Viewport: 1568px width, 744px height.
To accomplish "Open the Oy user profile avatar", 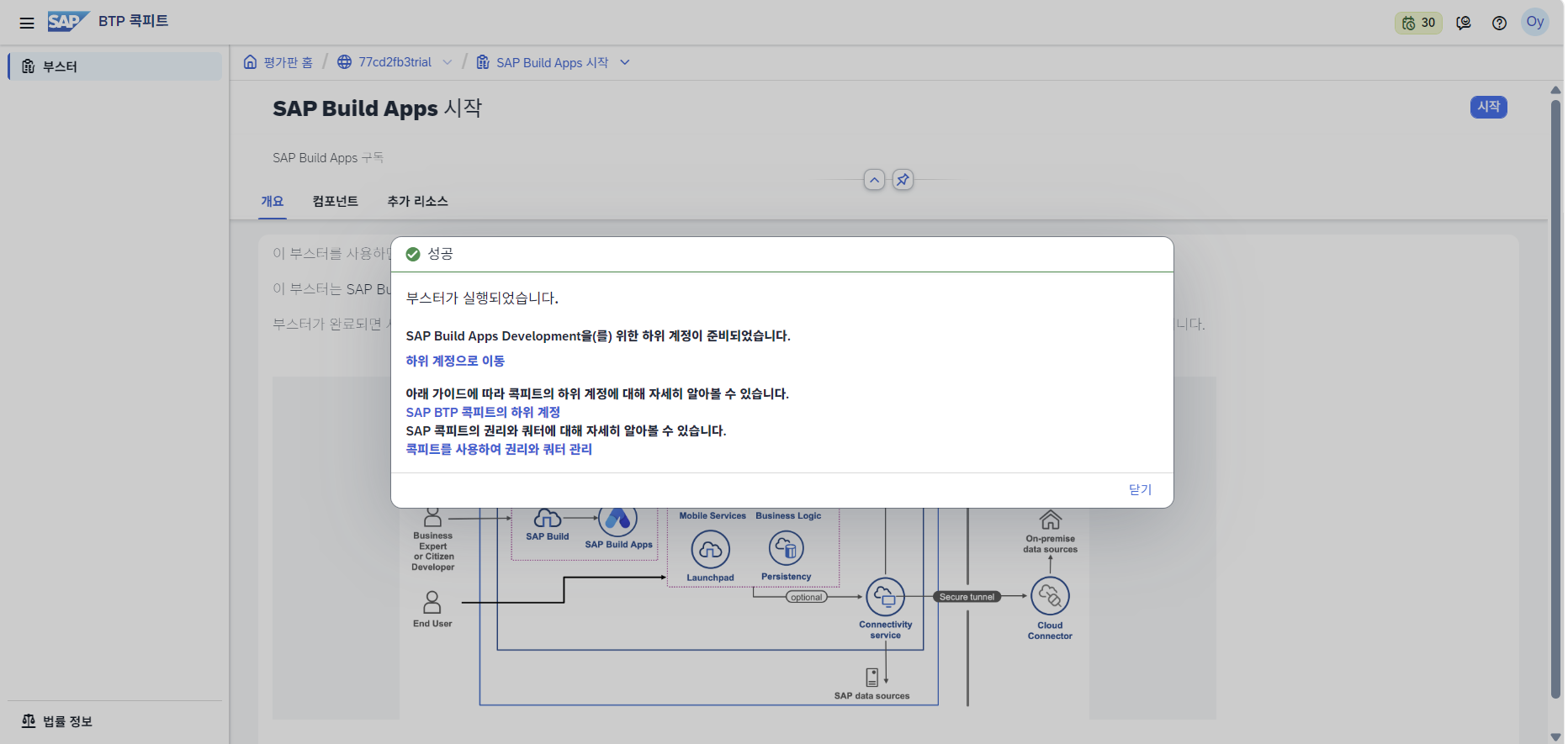I will pos(1535,22).
